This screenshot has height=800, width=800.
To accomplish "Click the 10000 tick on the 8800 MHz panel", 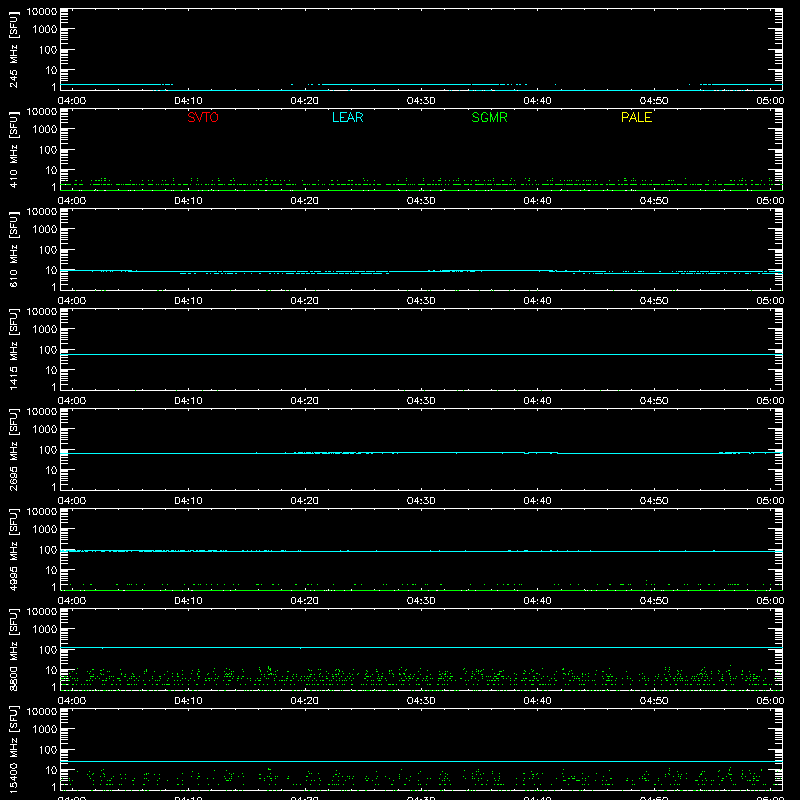I will point(42,612).
